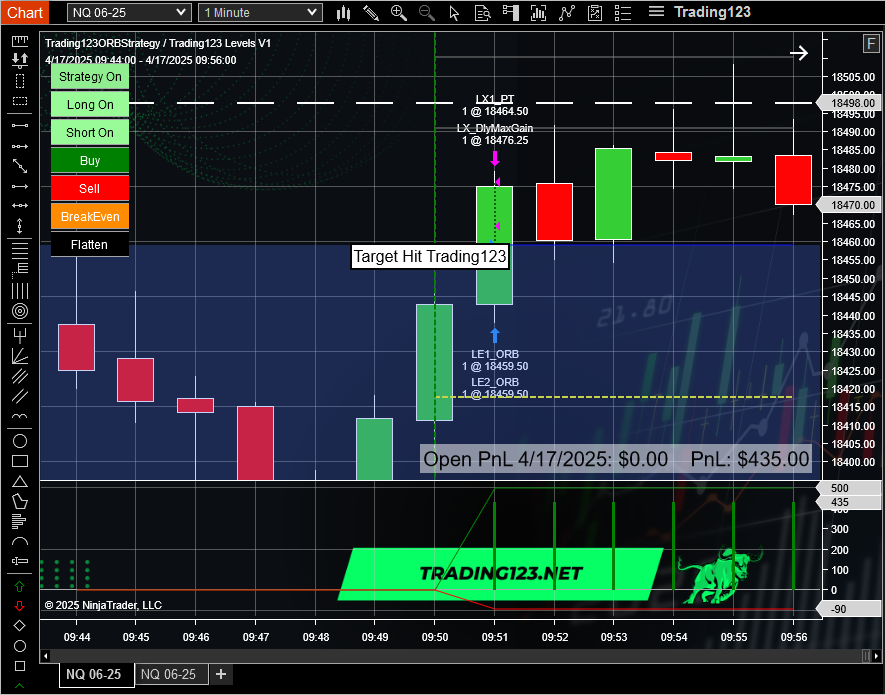
Task: Open chart properties list icon
Action: (x=623, y=13)
